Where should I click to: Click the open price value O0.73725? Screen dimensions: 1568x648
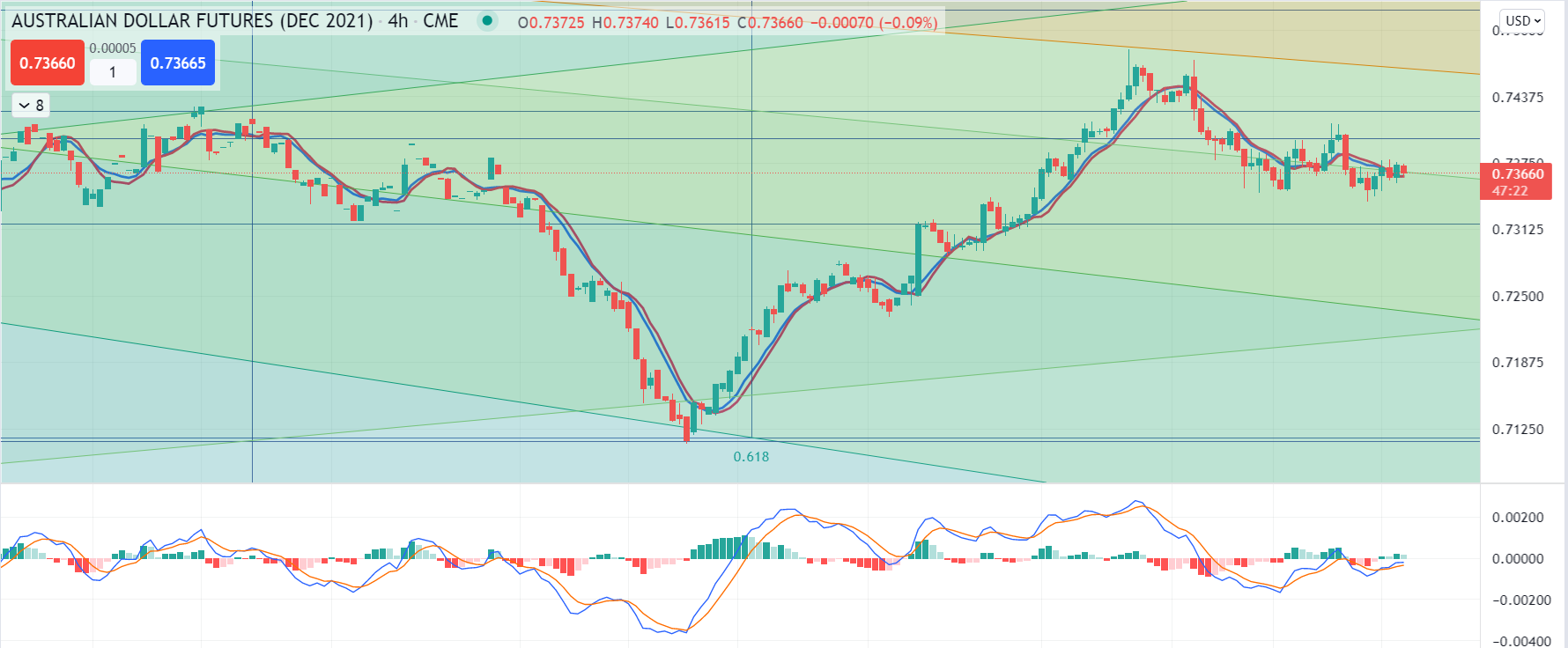click(x=551, y=23)
